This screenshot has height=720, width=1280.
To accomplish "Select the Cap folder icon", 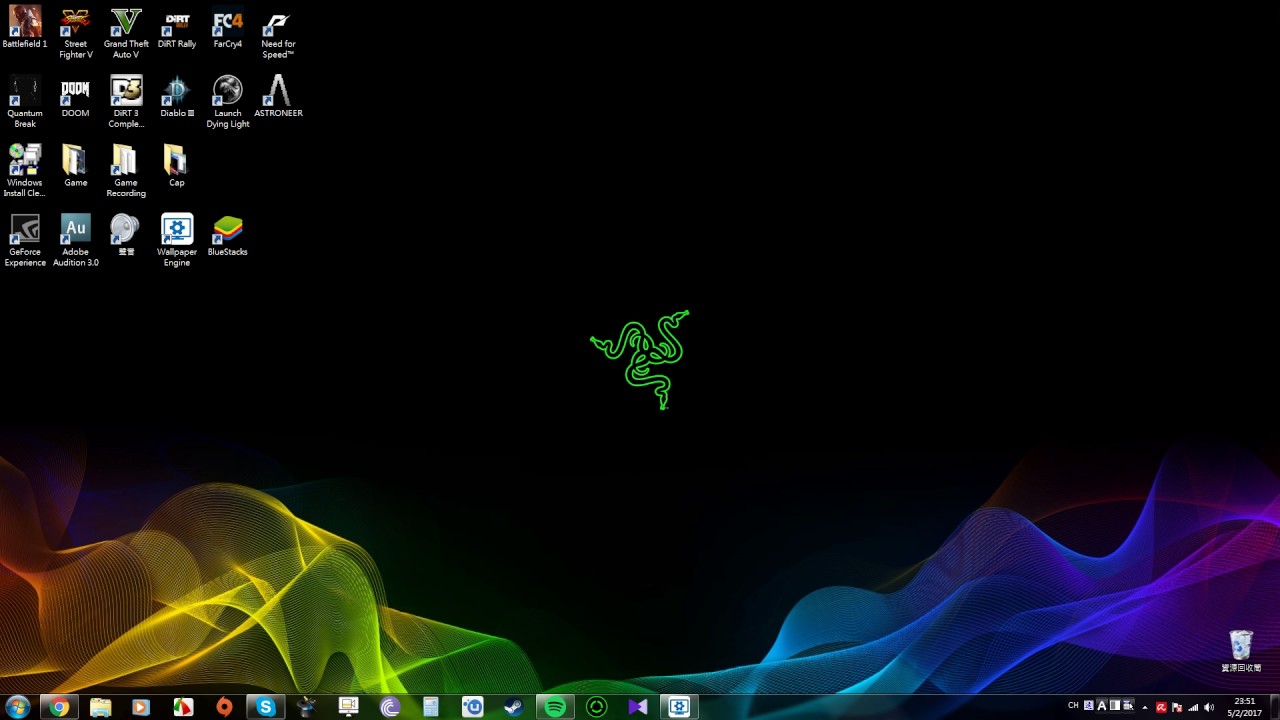I will coord(177,166).
